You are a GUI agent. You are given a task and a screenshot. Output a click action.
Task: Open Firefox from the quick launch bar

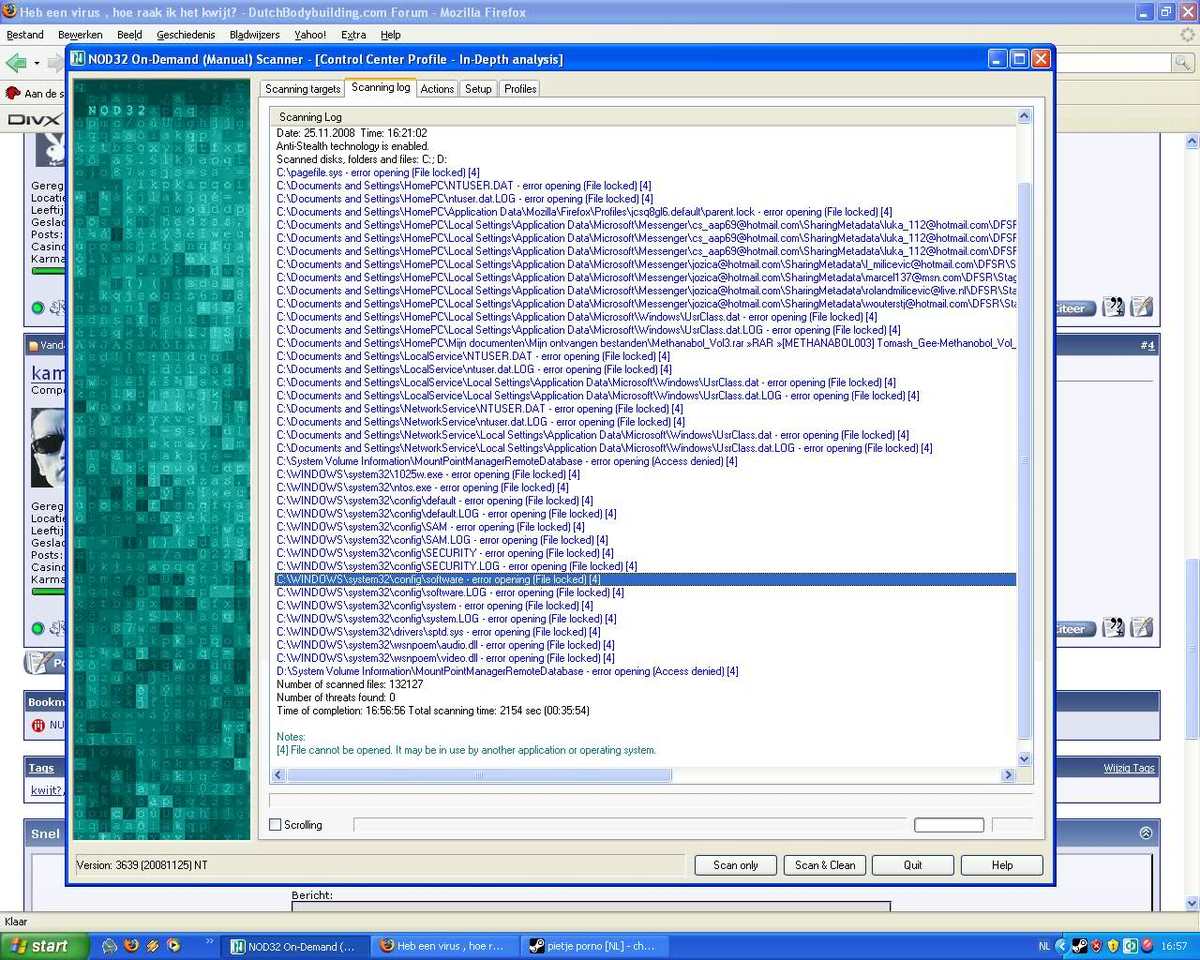131,945
